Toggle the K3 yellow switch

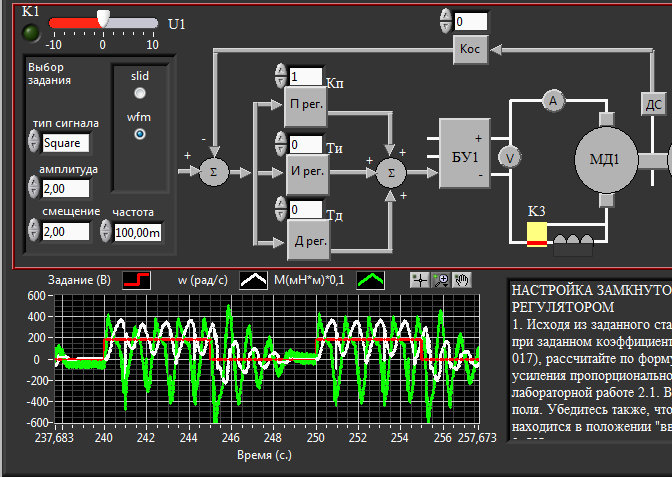click(x=537, y=234)
